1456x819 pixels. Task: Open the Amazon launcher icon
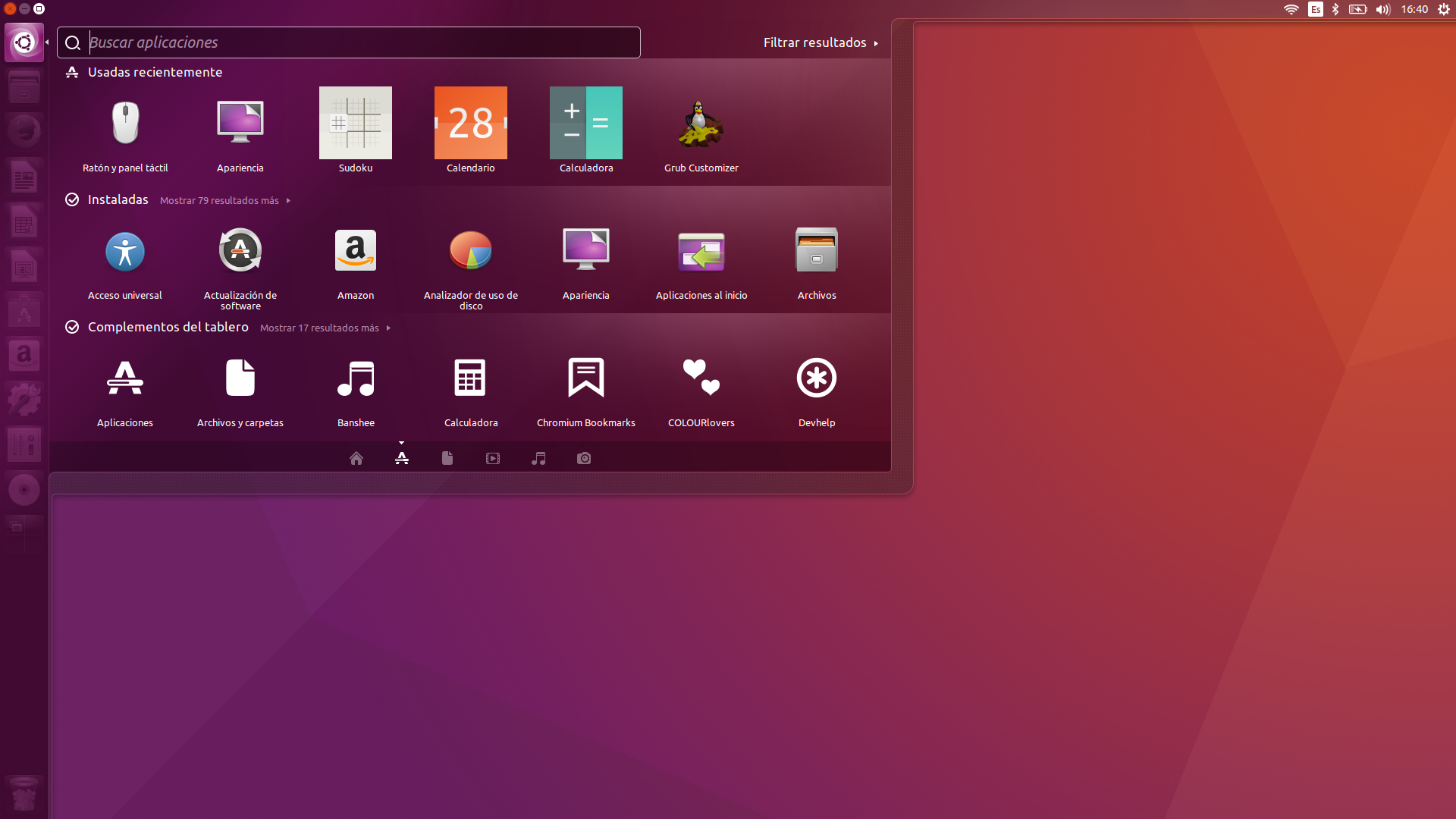(x=24, y=354)
